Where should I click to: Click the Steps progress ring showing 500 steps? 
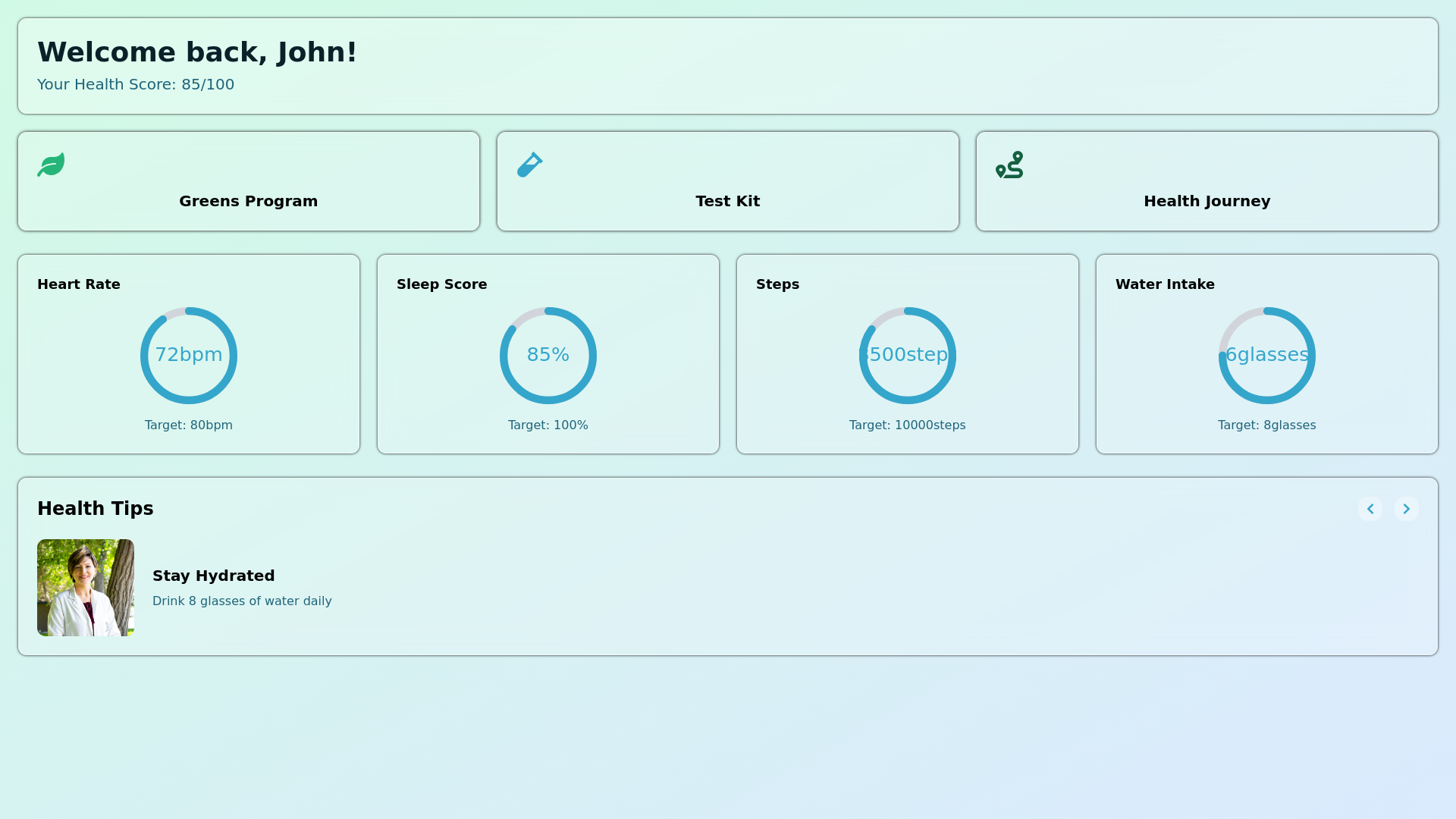(x=907, y=355)
